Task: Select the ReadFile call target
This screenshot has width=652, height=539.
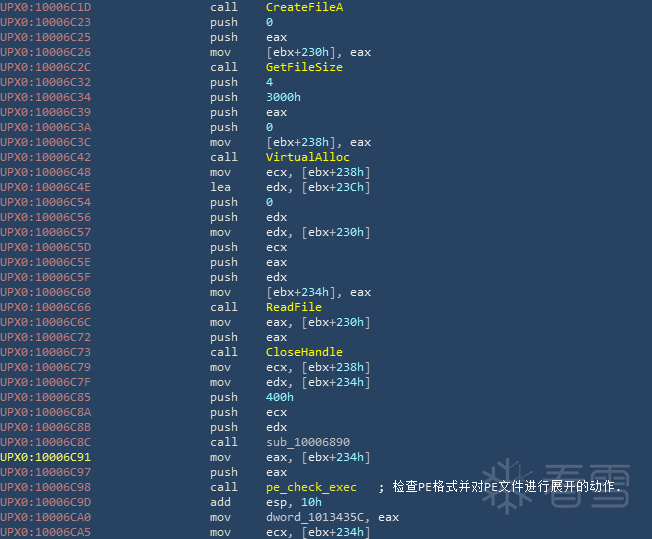Action: [x=294, y=307]
